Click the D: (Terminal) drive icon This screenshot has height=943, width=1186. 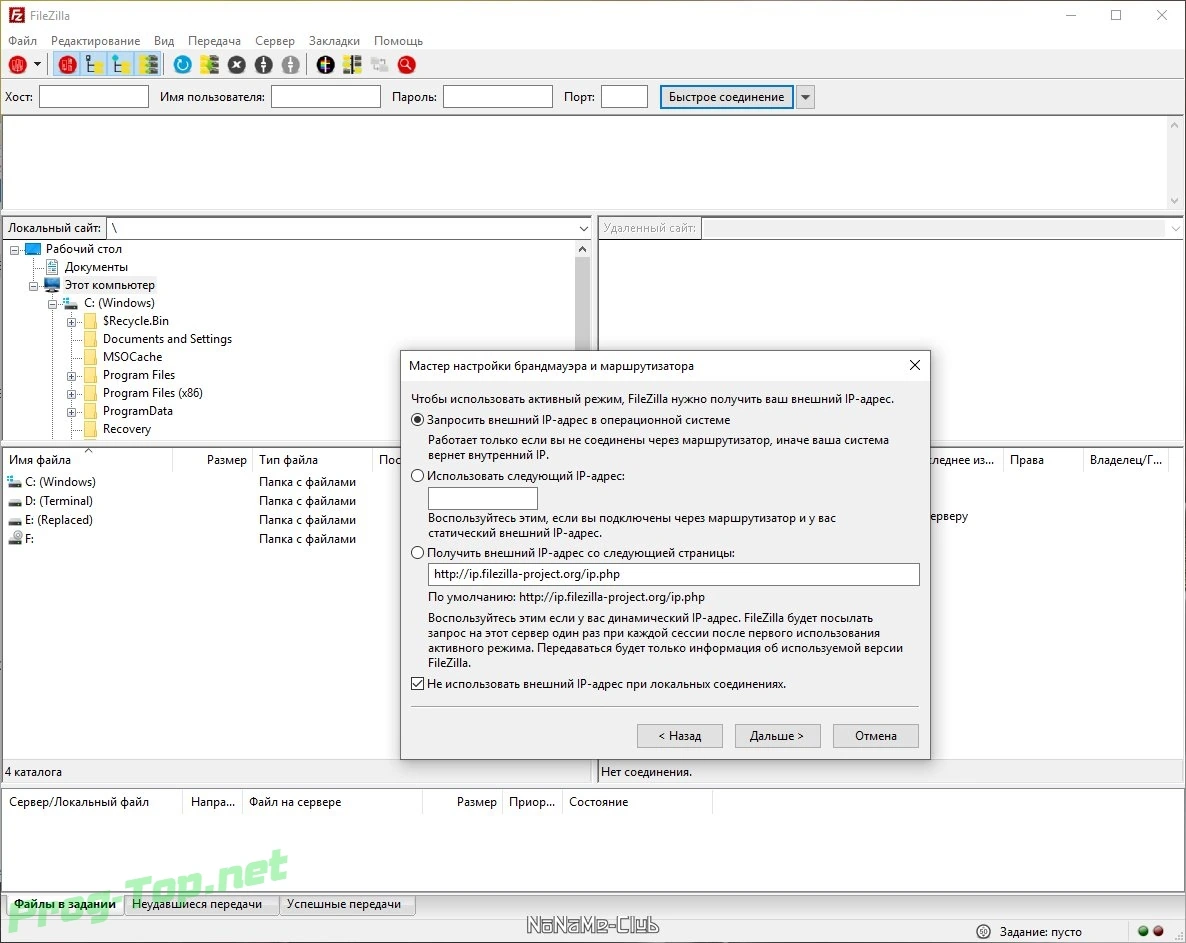coord(14,501)
